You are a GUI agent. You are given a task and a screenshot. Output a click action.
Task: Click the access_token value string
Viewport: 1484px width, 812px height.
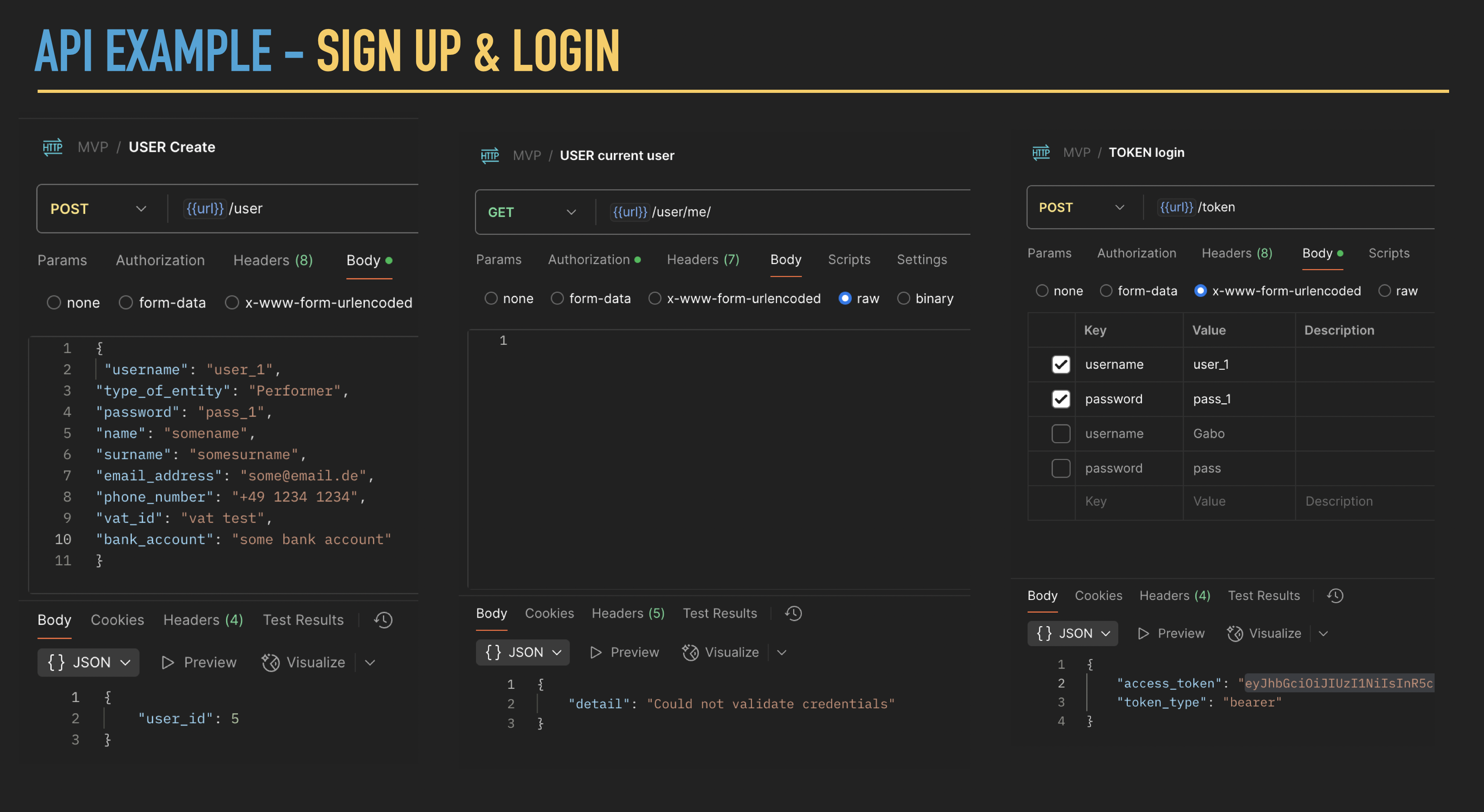[x=1336, y=684]
